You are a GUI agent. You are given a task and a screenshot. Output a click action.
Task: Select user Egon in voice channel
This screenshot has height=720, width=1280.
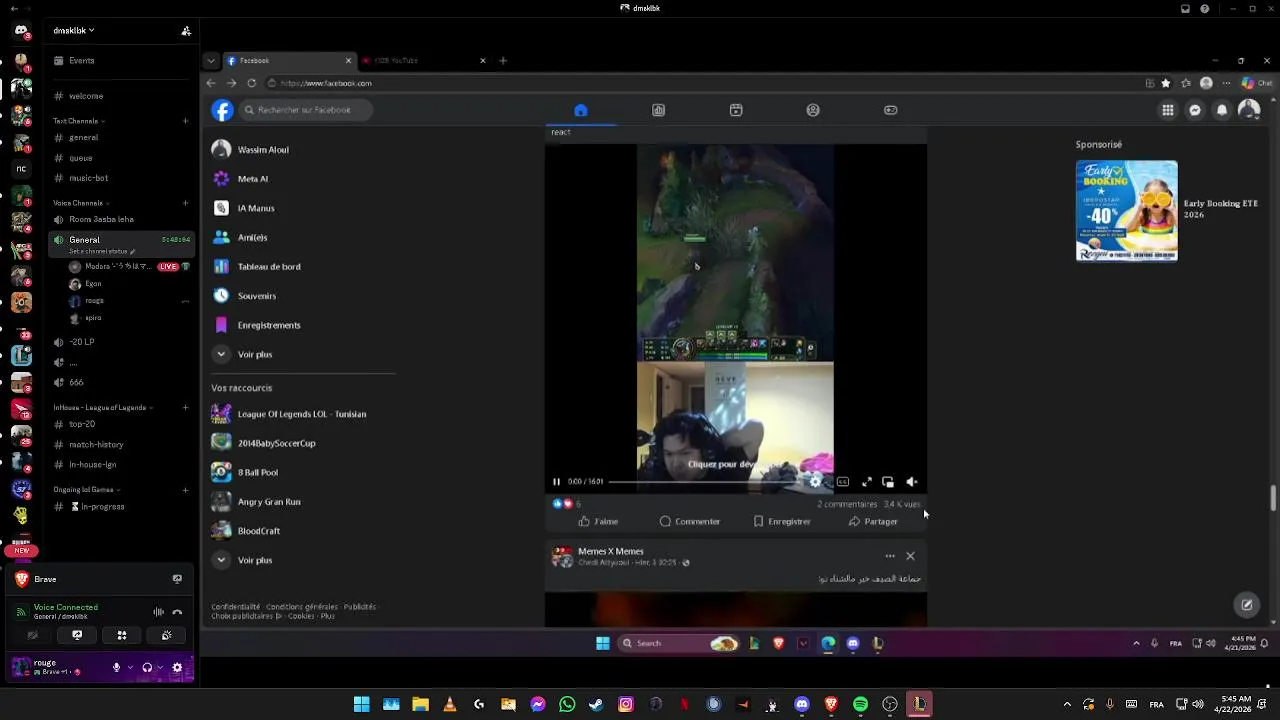pyautogui.click(x=93, y=283)
